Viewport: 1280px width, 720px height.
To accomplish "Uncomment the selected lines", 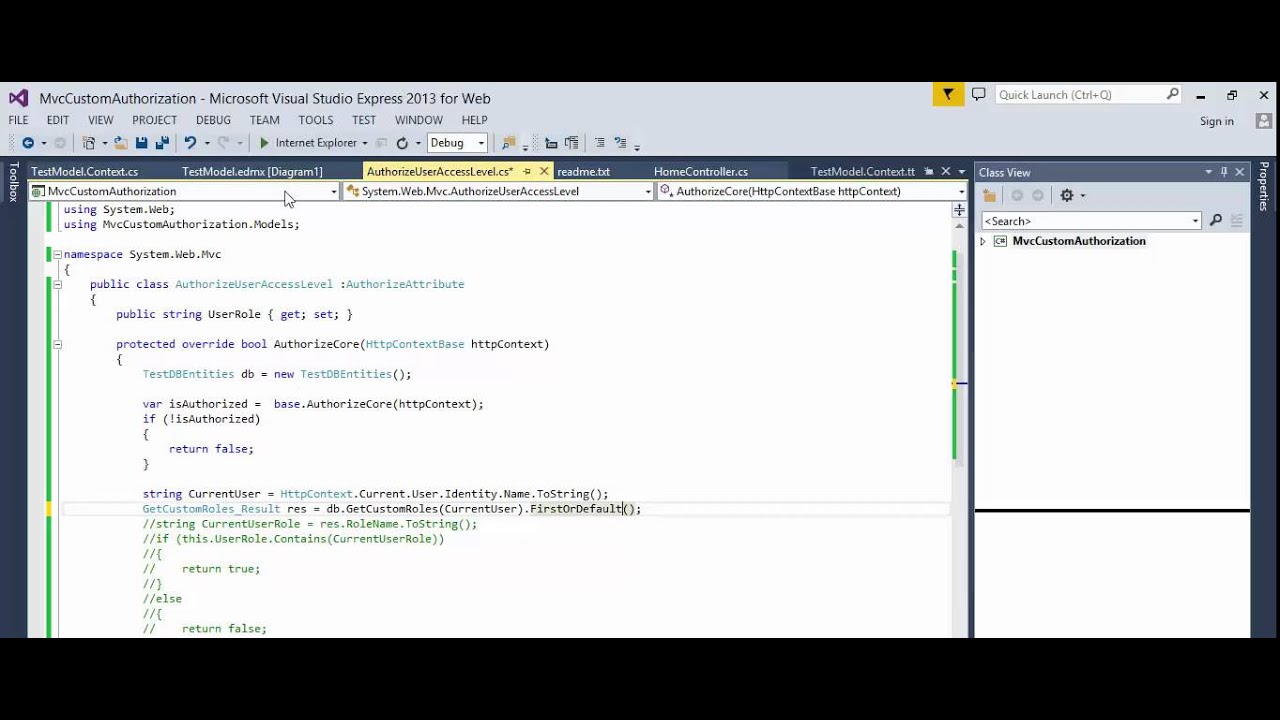I will pyautogui.click(x=620, y=143).
